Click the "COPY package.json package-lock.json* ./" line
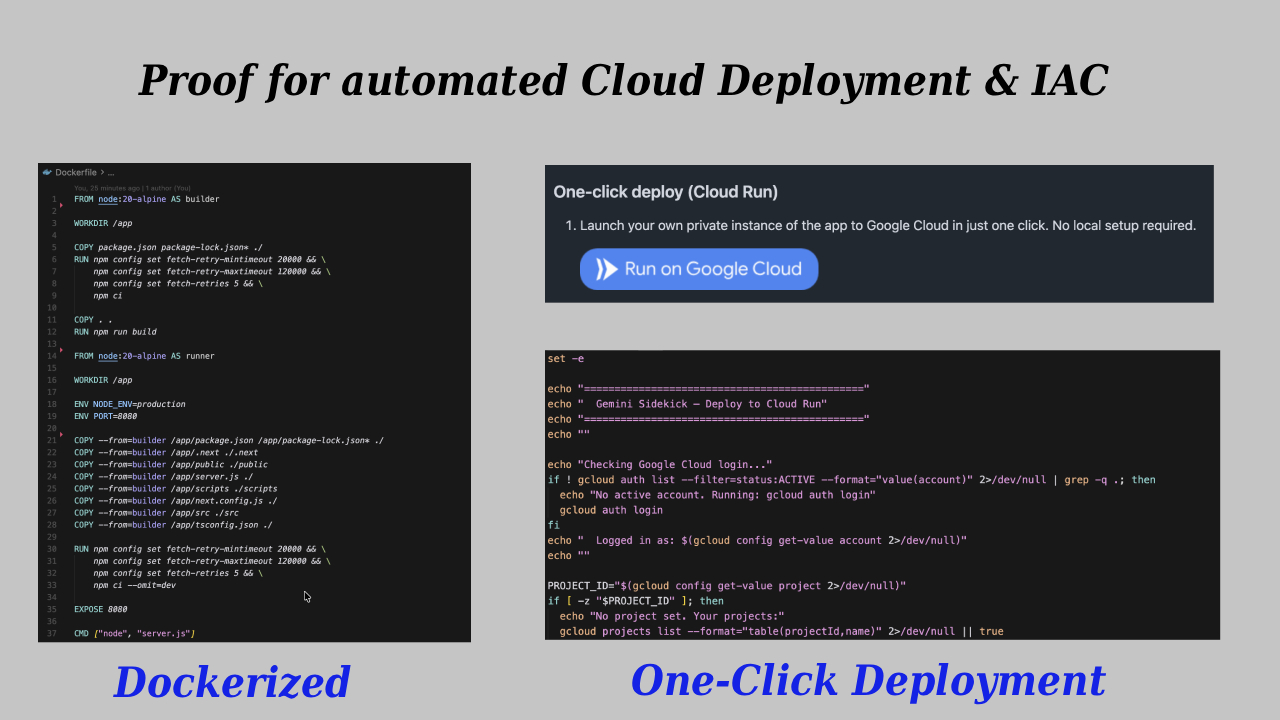 click(x=168, y=247)
